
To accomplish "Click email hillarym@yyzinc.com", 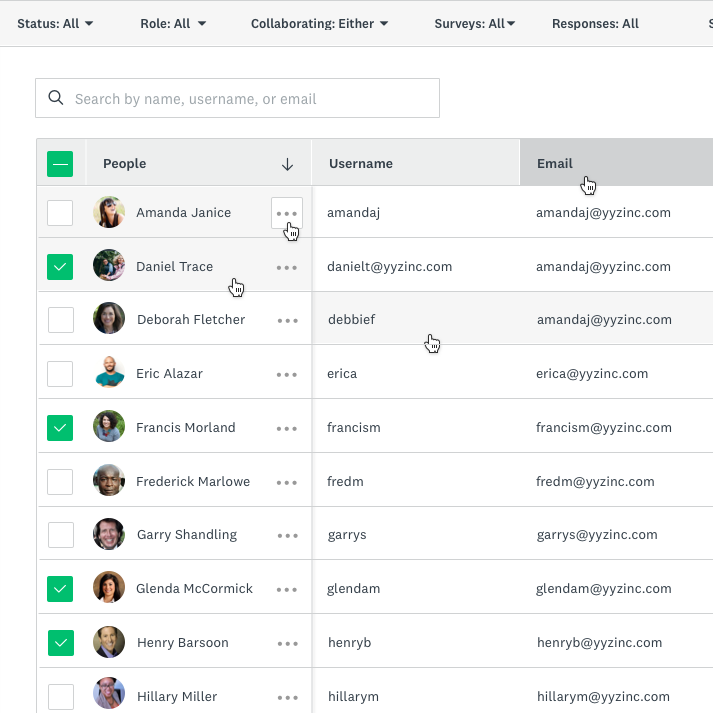I will pyautogui.click(x=603, y=697).
